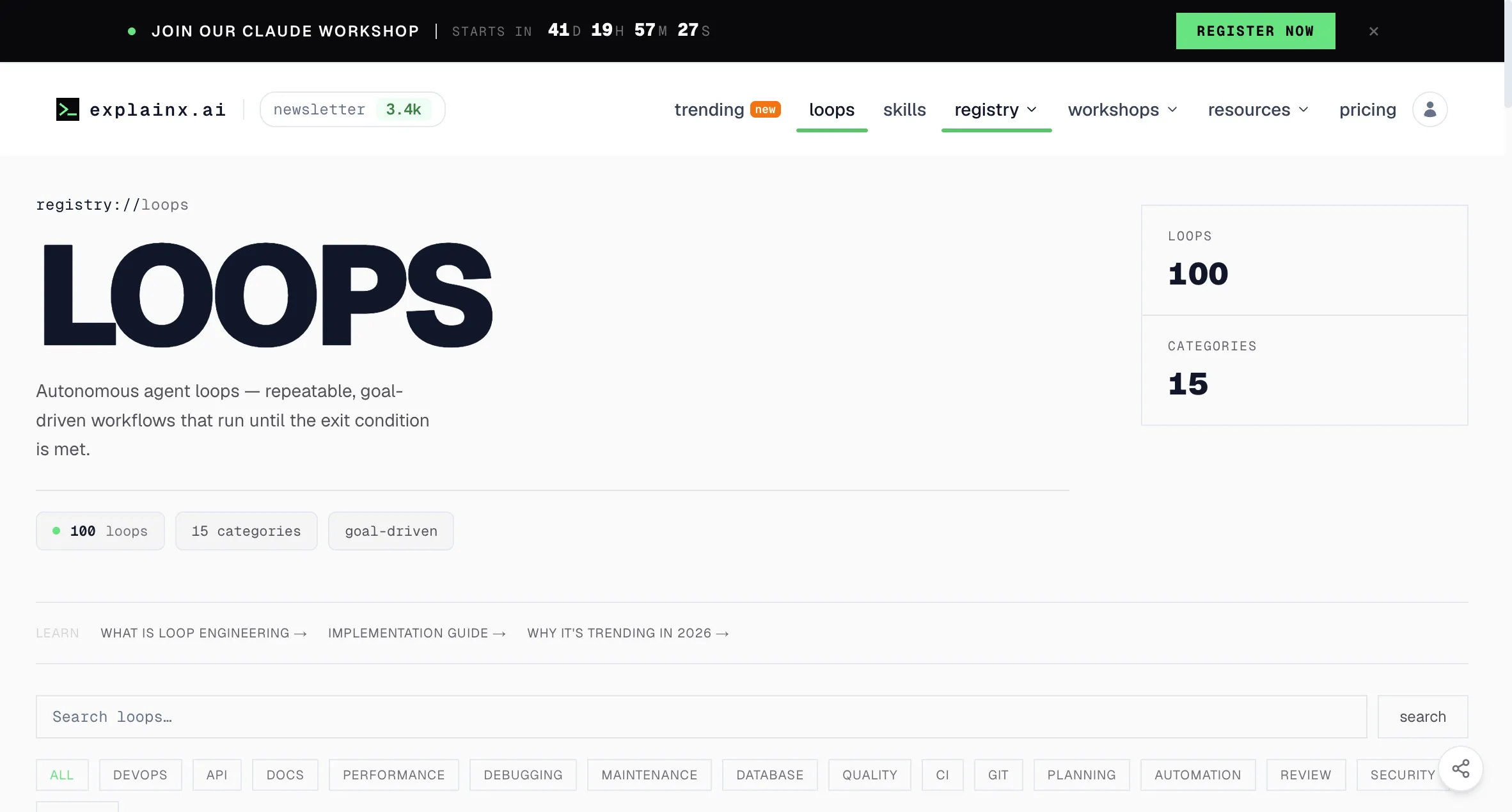Expand the registry dropdown menu
Image resolution: width=1512 pixels, height=812 pixels.
pyautogui.click(x=996, y=109)
